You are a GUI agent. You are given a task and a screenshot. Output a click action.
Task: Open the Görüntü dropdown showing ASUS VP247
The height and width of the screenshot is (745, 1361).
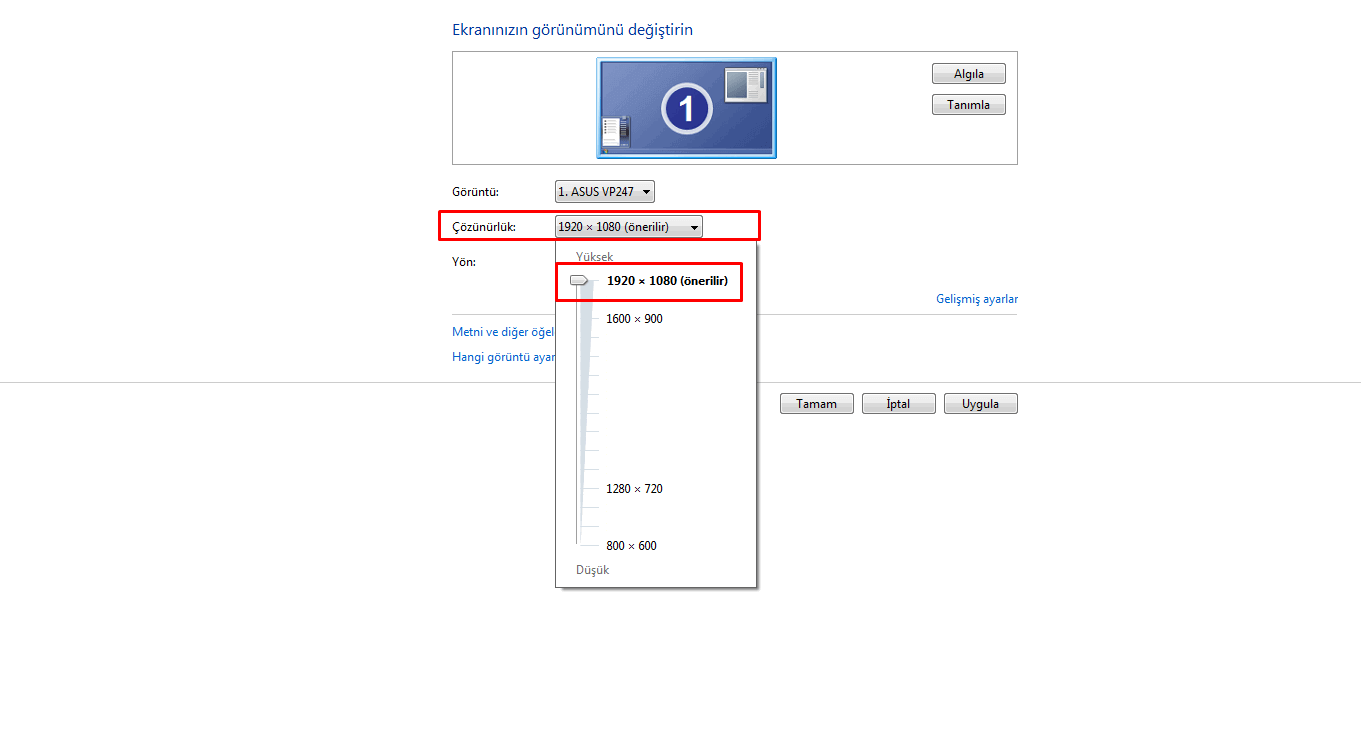click(x=604, y=192)
